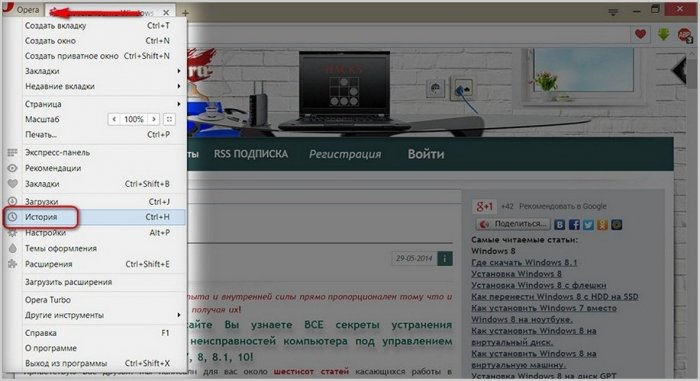Viewport: 700px width, 381px height.
Task: Select Создать вкладку menu item
Action: click(97, 25)
